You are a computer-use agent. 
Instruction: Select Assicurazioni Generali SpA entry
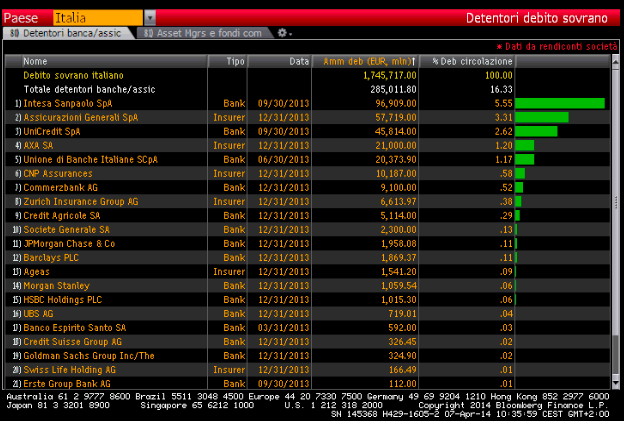(x=81, y=117)
